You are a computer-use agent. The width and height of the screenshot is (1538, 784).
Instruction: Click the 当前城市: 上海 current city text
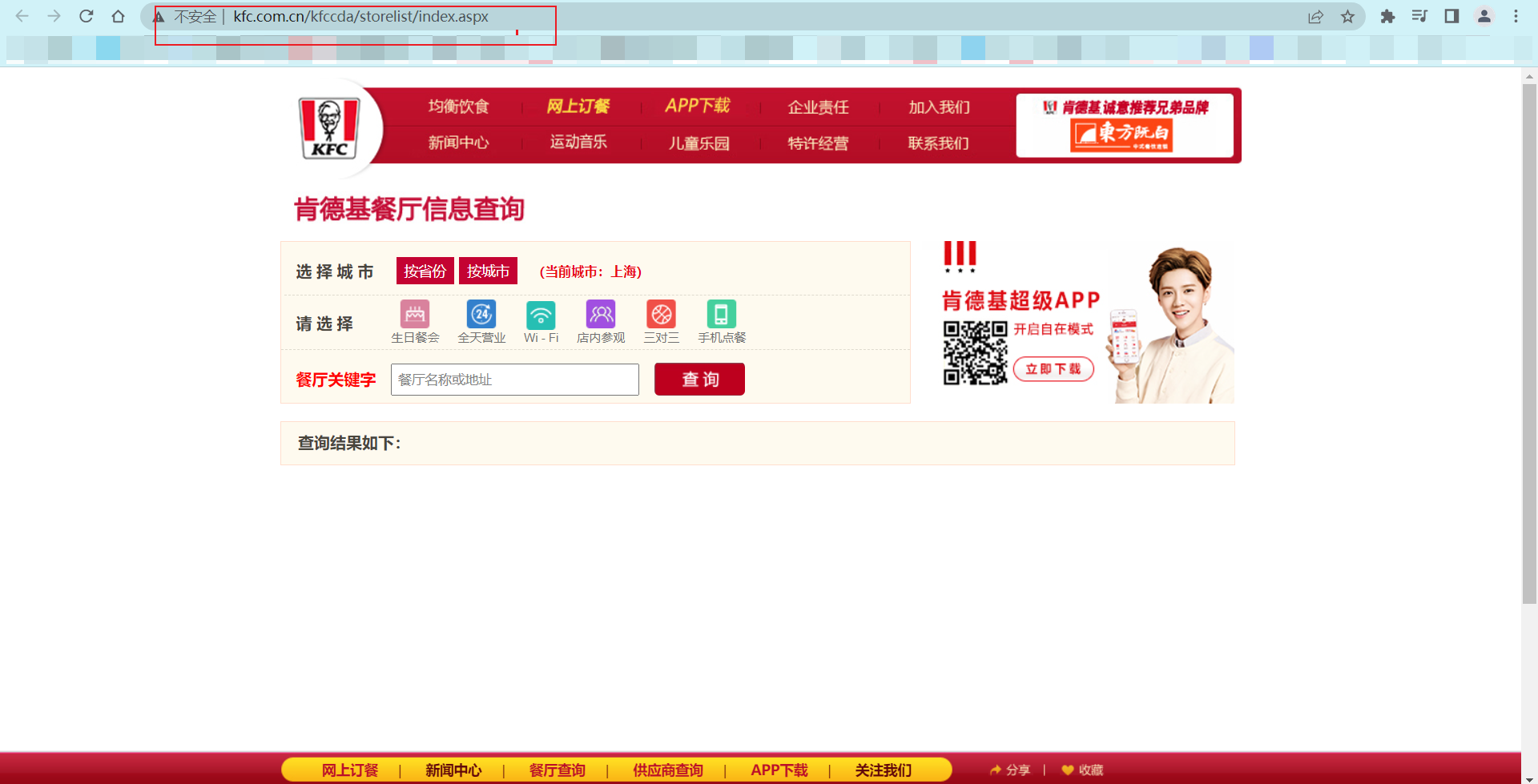(x=590, y=271)
